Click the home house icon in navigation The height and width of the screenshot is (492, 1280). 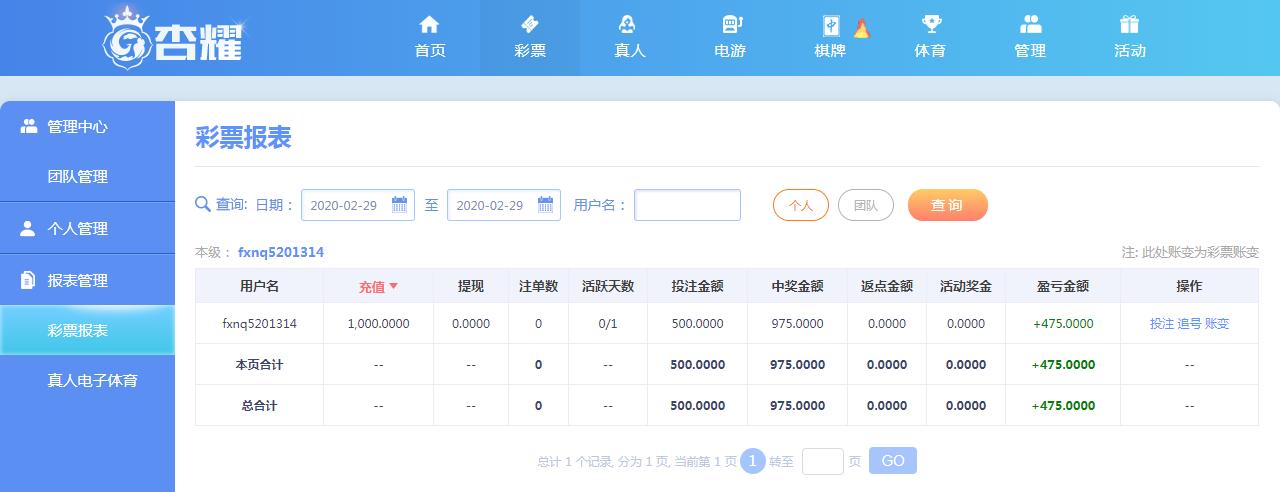(430, 24)
